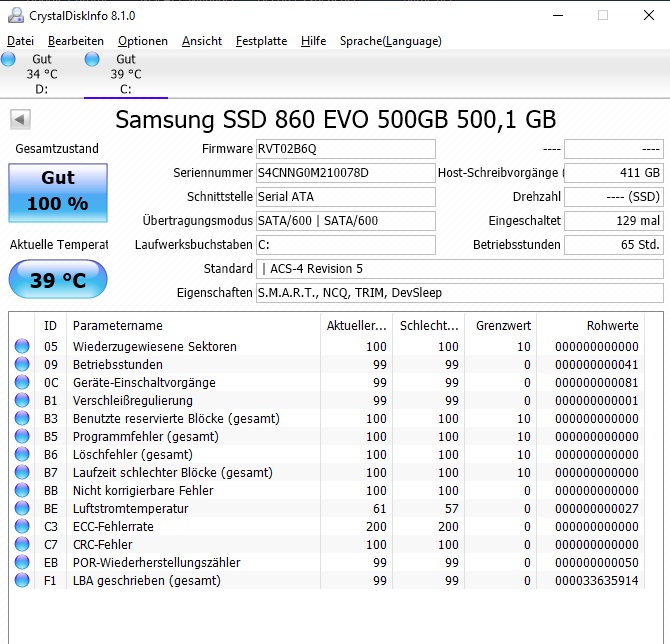670x644 pixels.
Task: Click the Eingeschaltet value 129 mal
Action: pyautogui.click(x=614, y=221)
